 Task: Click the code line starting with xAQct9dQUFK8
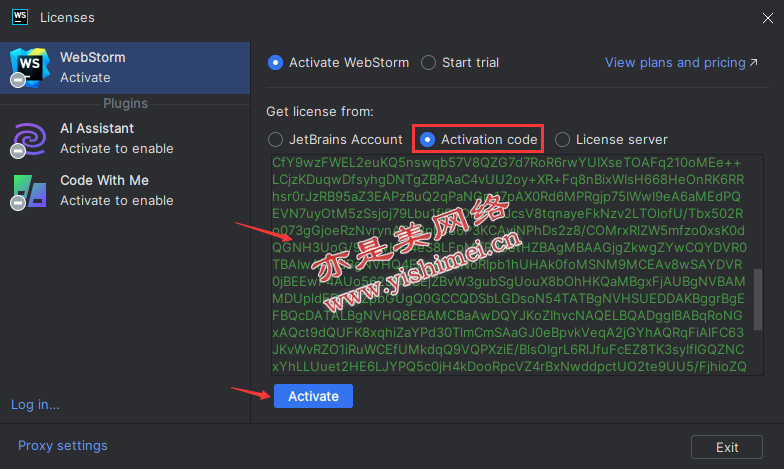point(508,332)
